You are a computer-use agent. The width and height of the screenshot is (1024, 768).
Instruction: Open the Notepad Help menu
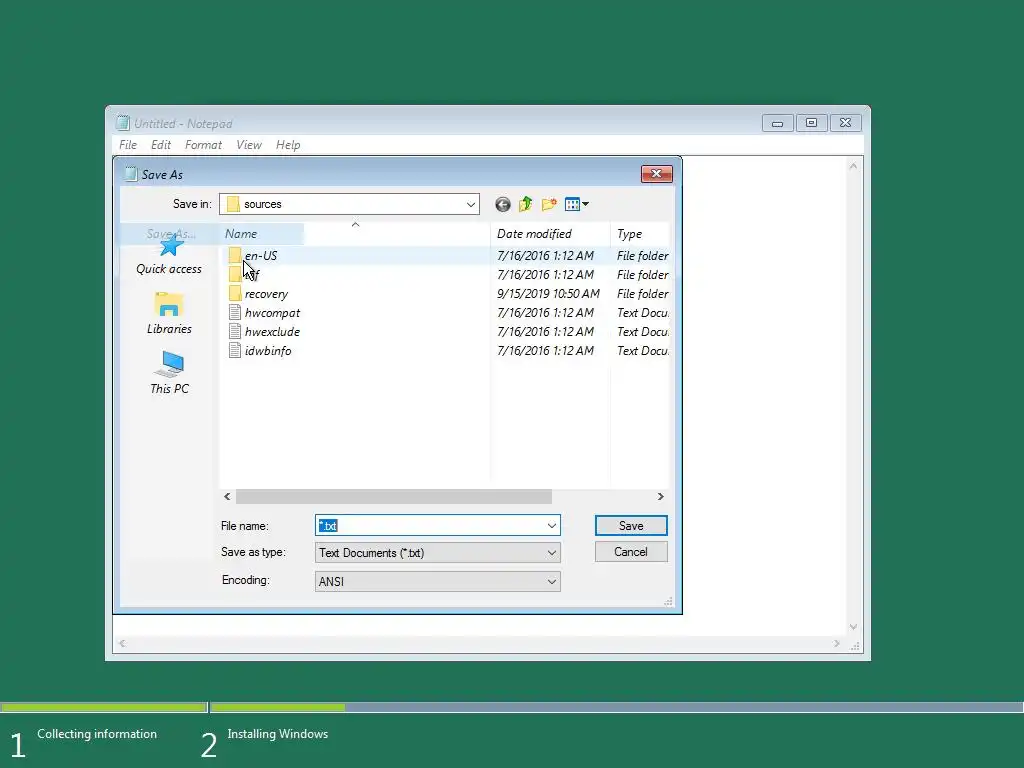click(288, 145)
